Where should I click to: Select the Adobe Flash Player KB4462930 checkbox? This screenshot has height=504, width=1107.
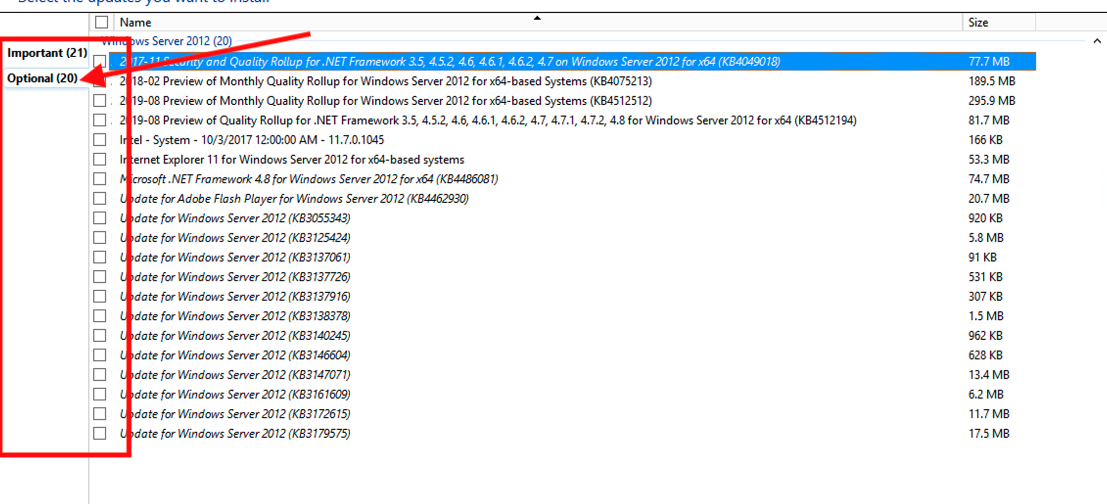coord(100,198)
